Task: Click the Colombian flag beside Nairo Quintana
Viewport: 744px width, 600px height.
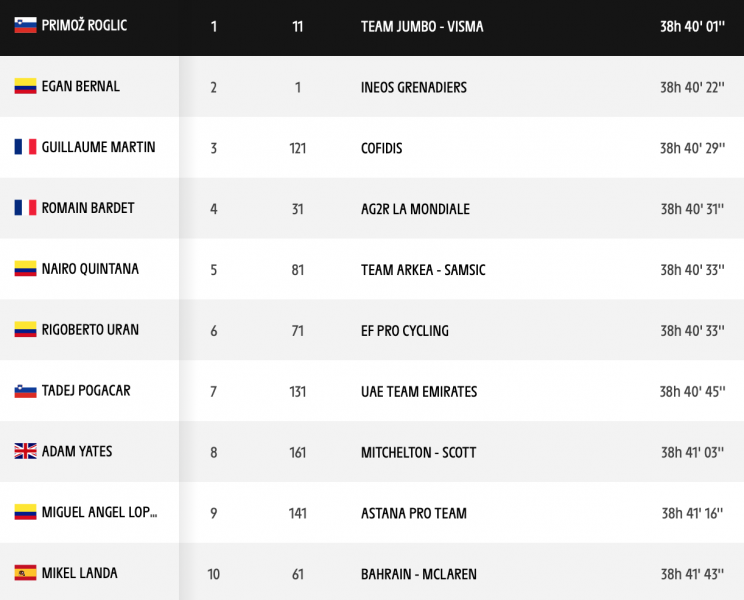Action: [x=25, y=268]
